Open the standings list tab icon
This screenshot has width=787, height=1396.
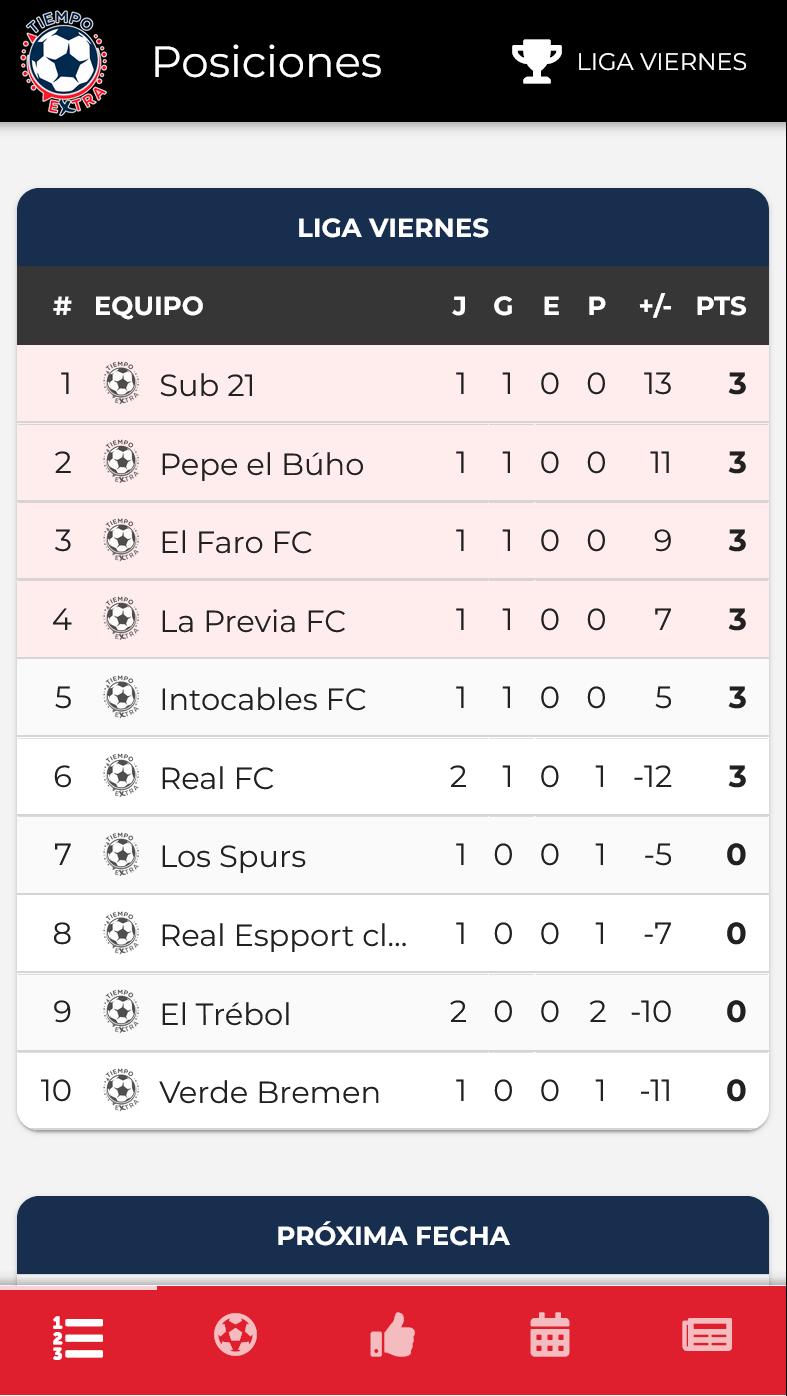click(x=78, y=1338)
